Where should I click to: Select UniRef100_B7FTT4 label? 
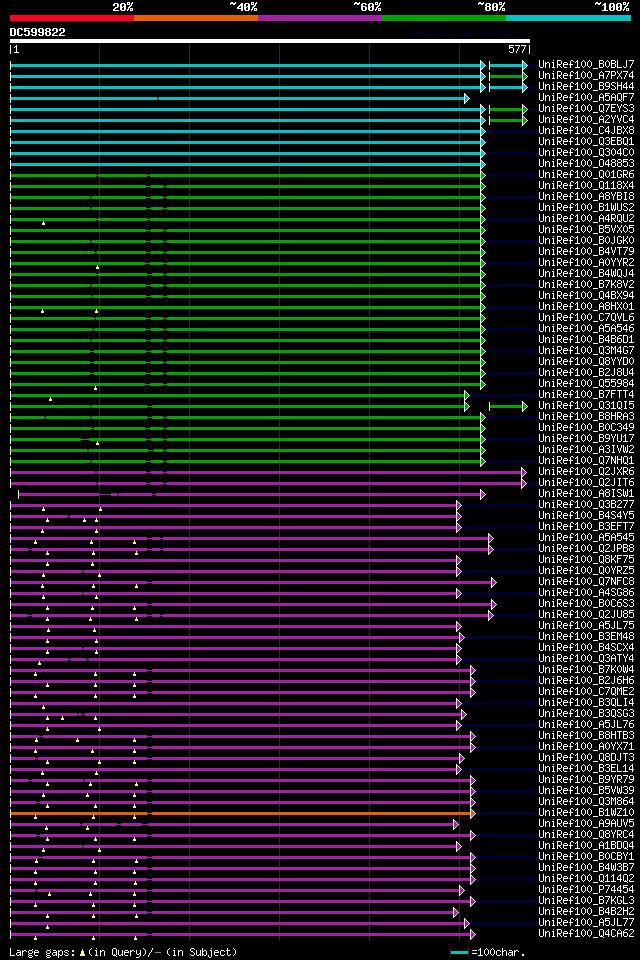(586, 394)
